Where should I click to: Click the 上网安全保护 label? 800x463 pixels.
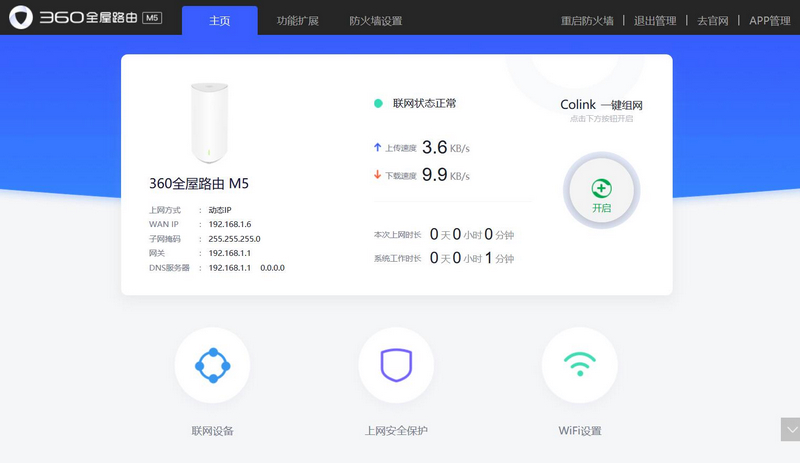tap(396, 431)
